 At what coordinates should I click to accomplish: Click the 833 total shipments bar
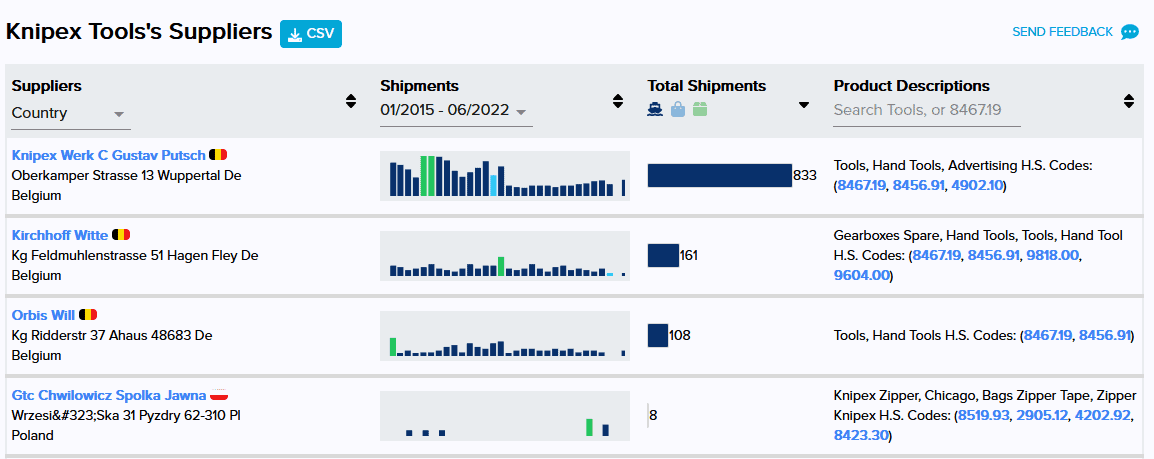point(719,175)
